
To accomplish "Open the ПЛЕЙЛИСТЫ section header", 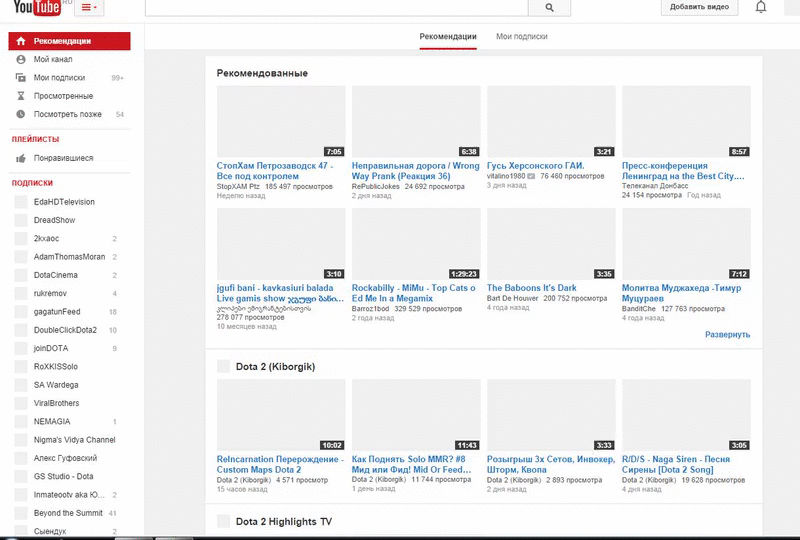I will (35, 139).
